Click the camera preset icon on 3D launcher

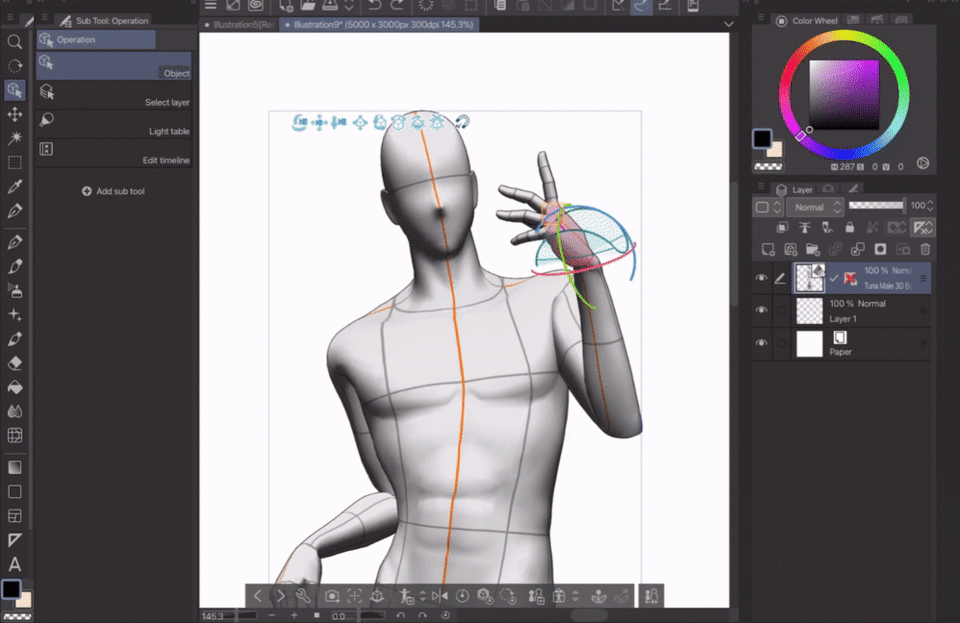pos(332,596)
